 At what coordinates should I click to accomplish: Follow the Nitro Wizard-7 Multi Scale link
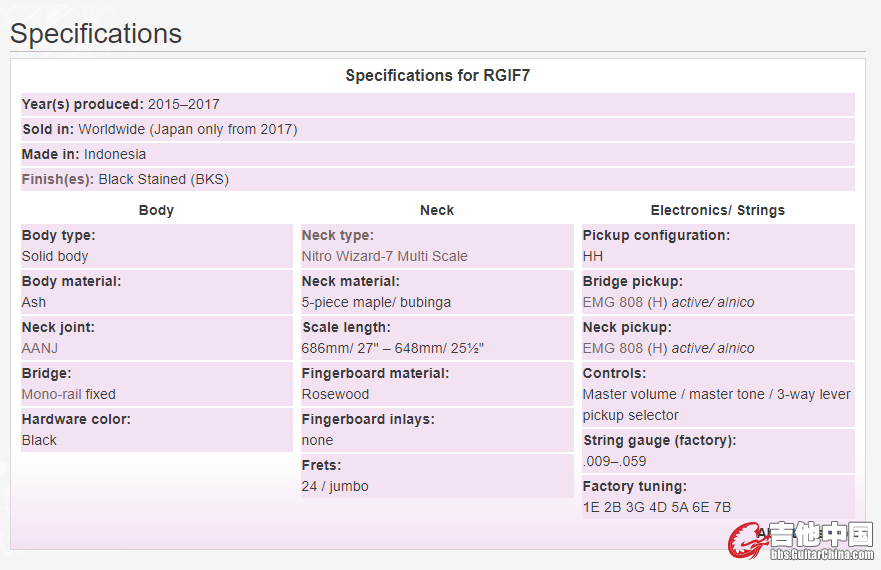[384, 256]
